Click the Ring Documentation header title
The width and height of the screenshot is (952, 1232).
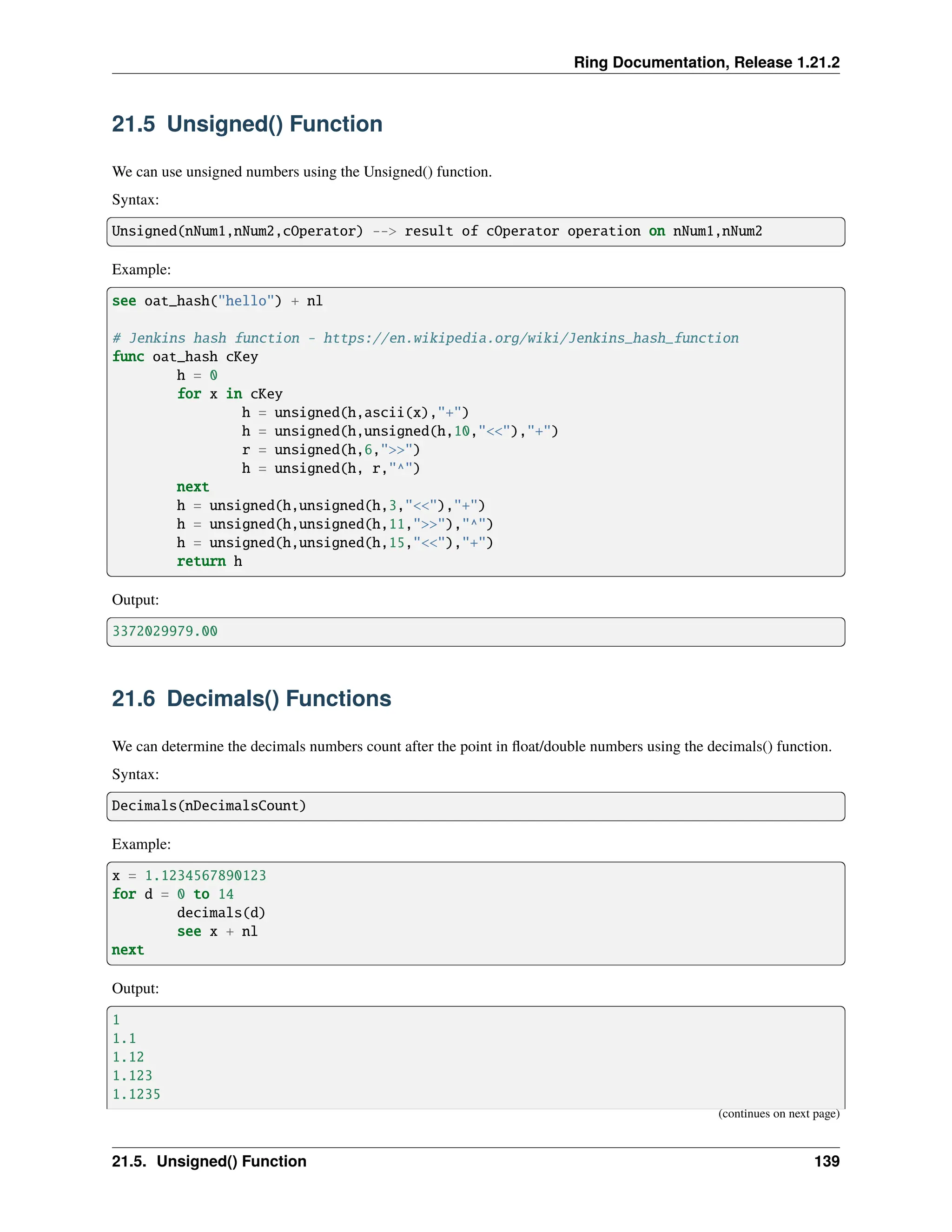[x=706, y=62]
